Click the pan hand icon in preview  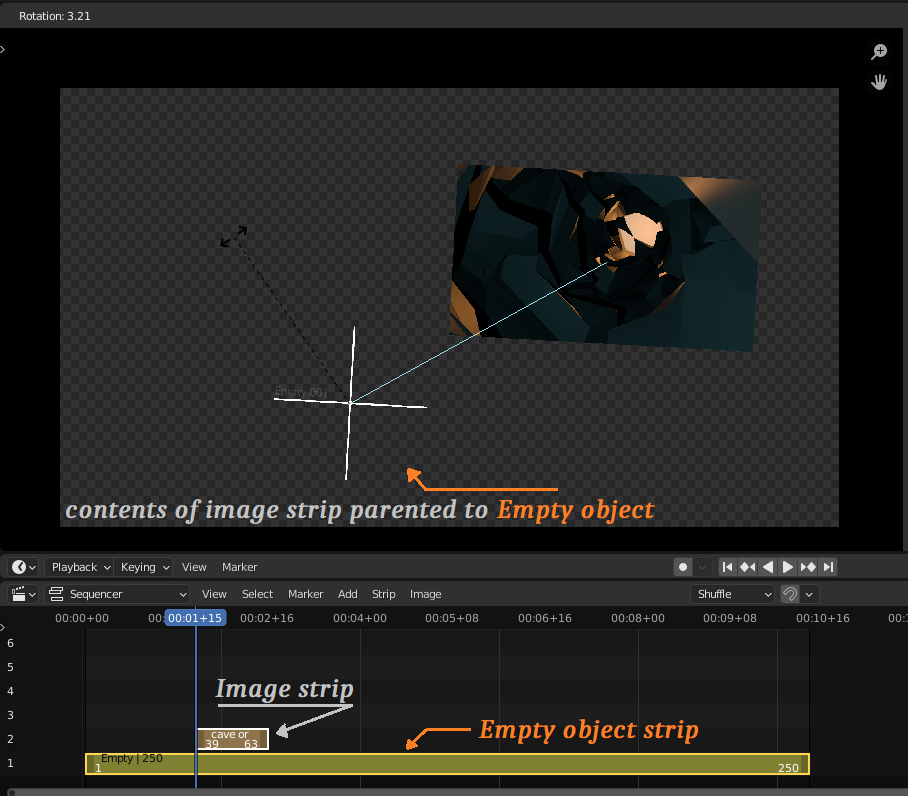point(879,82)
